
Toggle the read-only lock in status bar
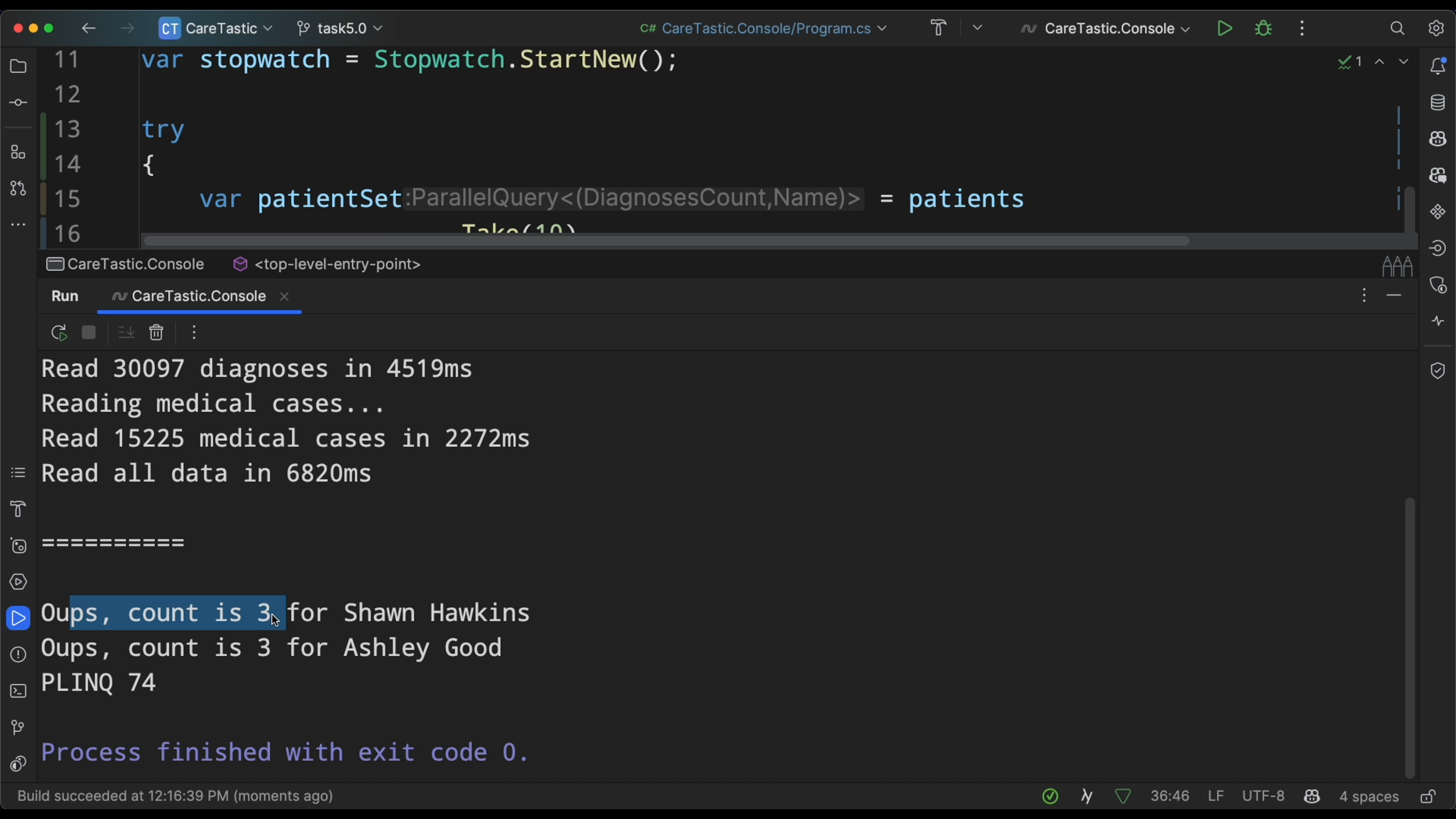[1428, 796]
